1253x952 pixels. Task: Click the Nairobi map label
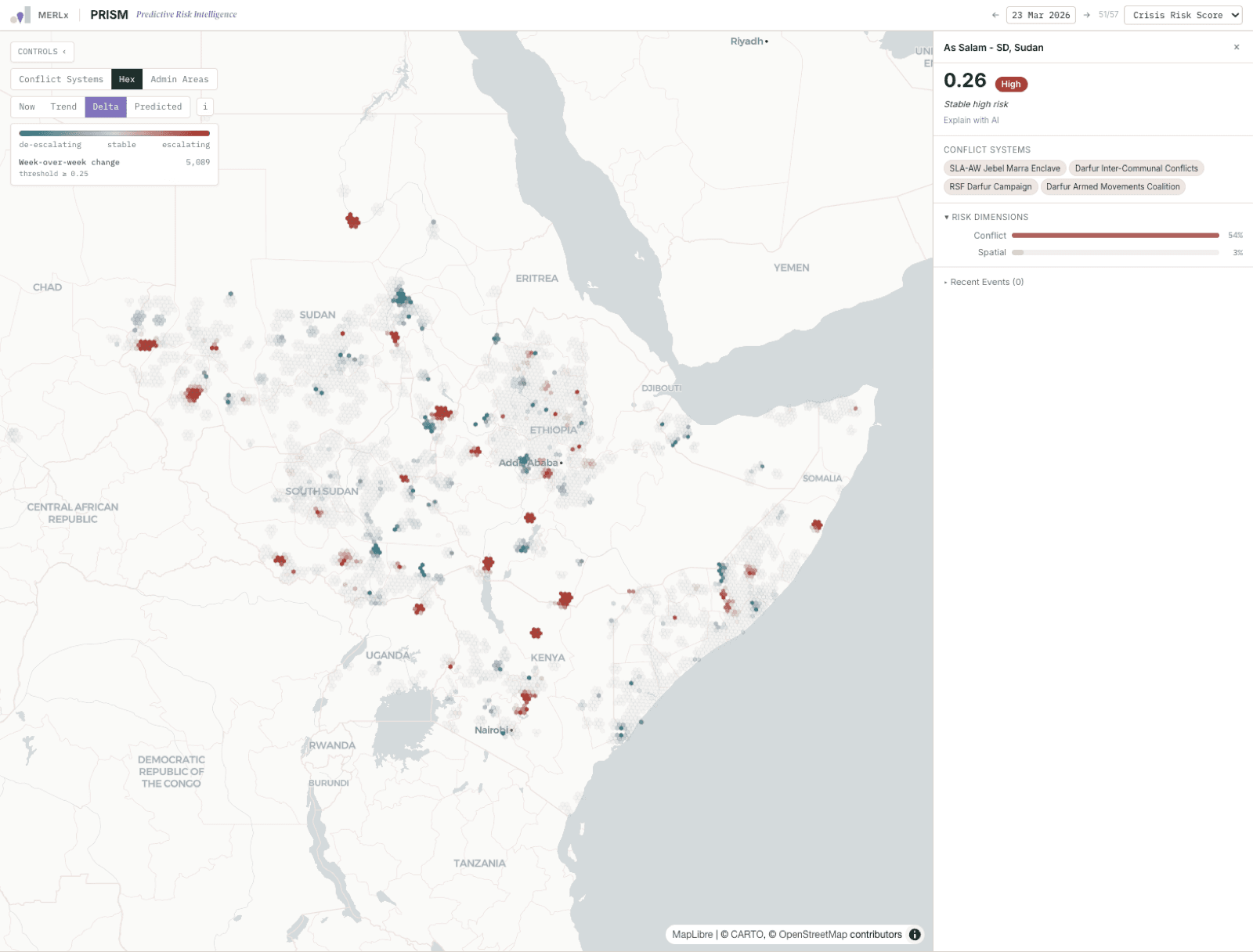point(492,730)
